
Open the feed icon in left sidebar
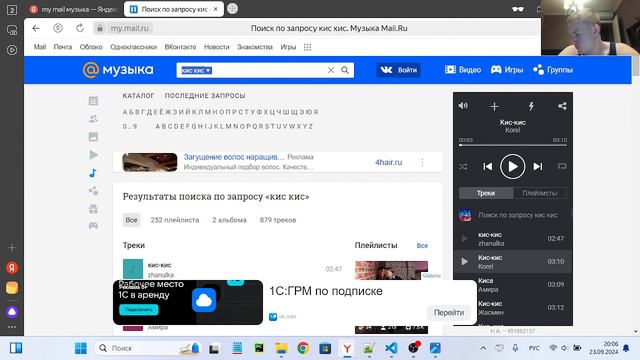pyautogui.click(x=93, y=101)
